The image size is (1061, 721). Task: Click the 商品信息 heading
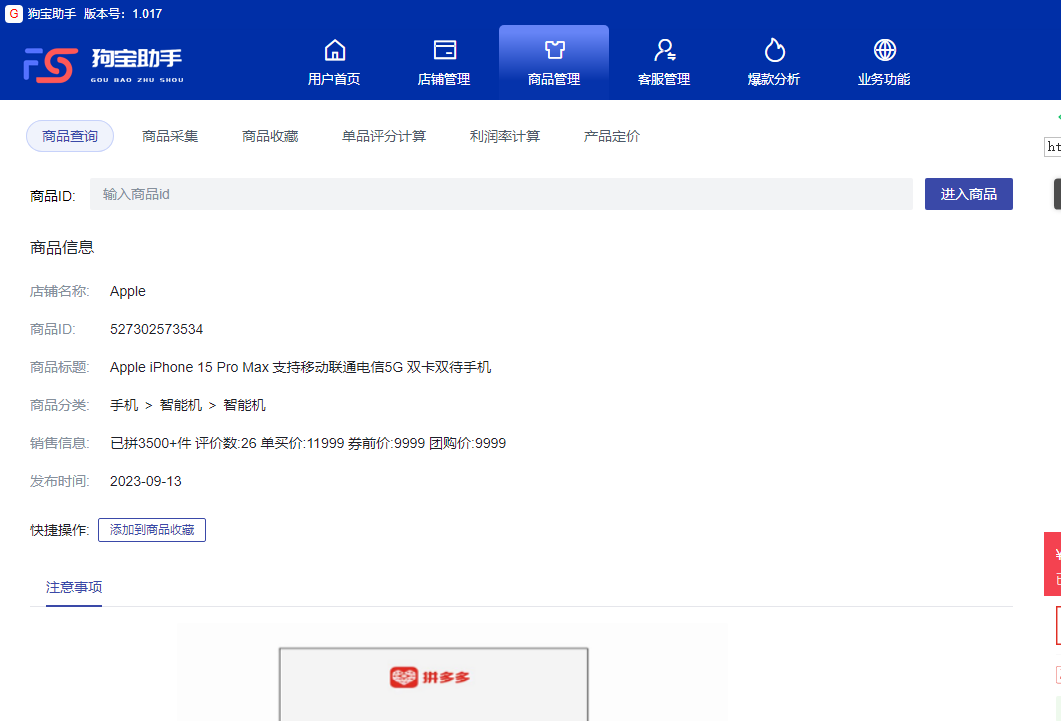[62, 248]
